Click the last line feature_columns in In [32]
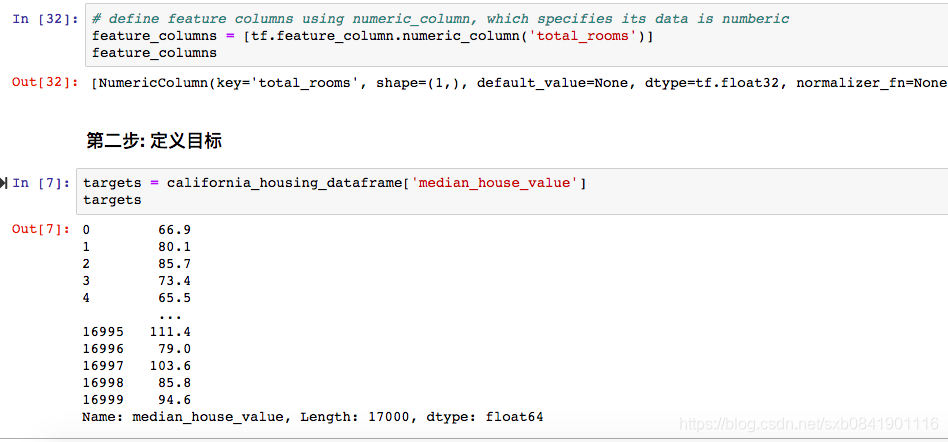The width and height of the screenshot is (948, 442). point(154,53)
